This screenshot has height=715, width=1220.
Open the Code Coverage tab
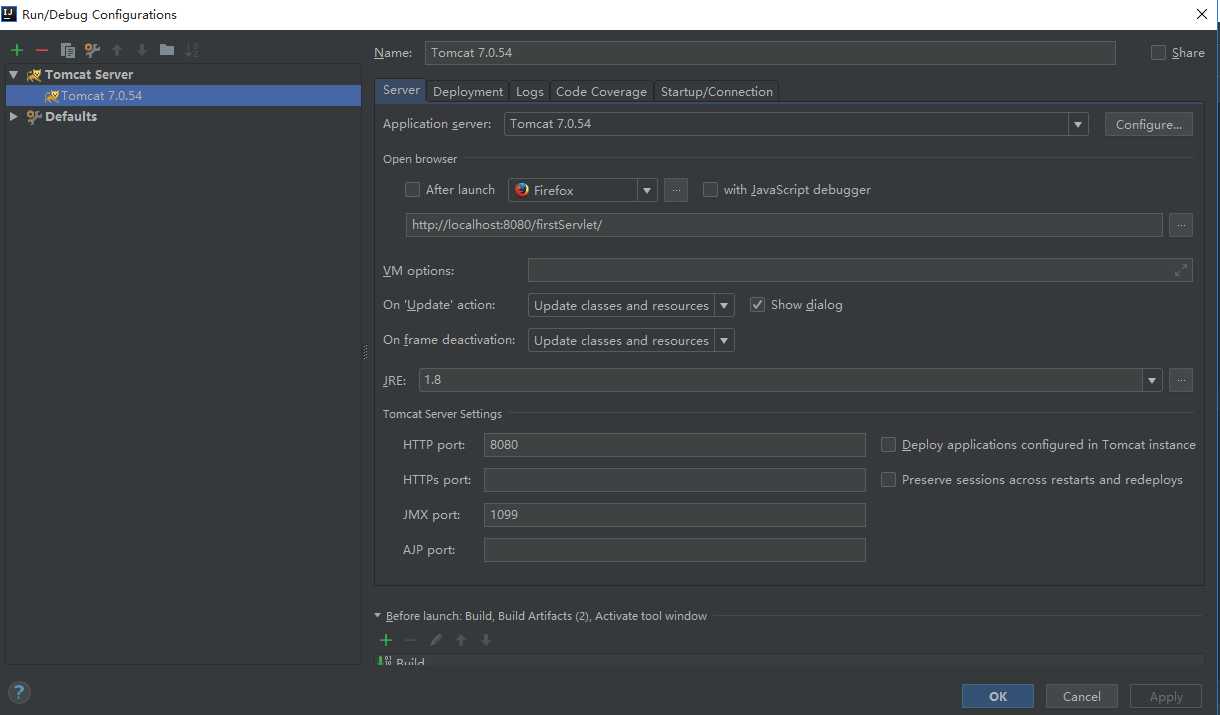[601, 91]
